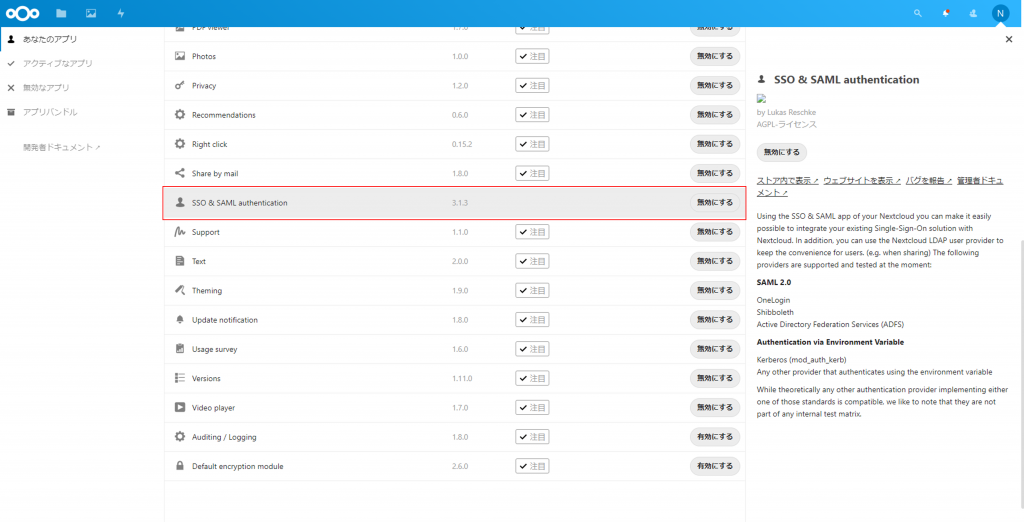Click the Theming brush icon

click(x=180, y=290)
